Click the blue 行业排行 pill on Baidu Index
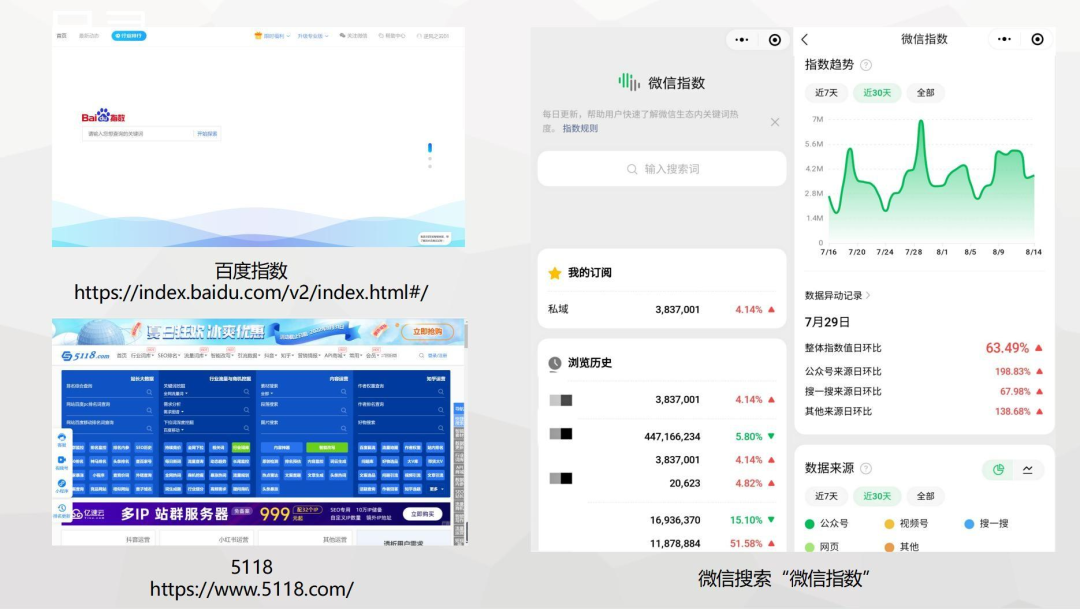The height and width of the screenshot is (609, 1080). (129, 36)
